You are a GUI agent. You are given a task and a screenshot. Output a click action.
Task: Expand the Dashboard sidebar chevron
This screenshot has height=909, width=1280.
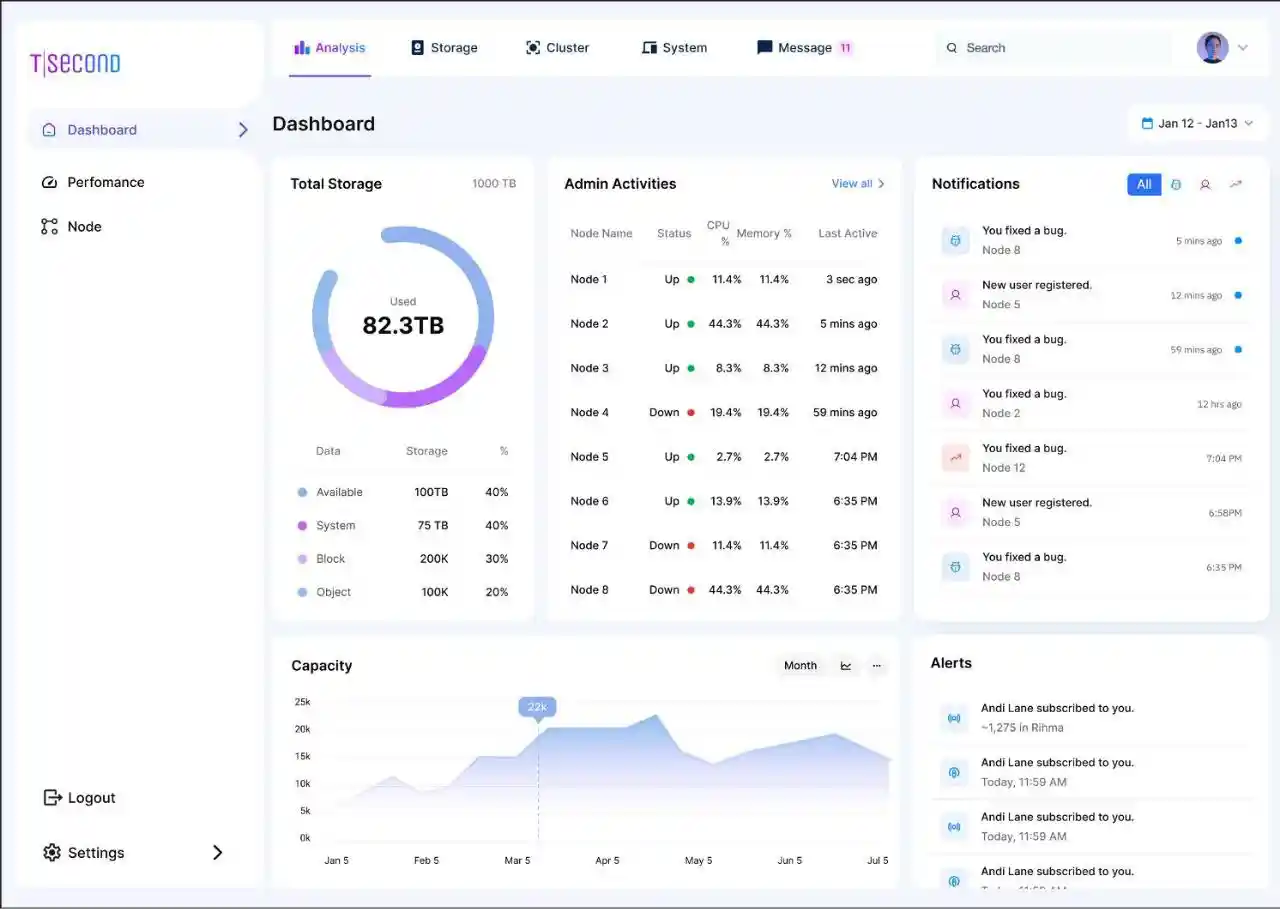click(x=242, y=130)
